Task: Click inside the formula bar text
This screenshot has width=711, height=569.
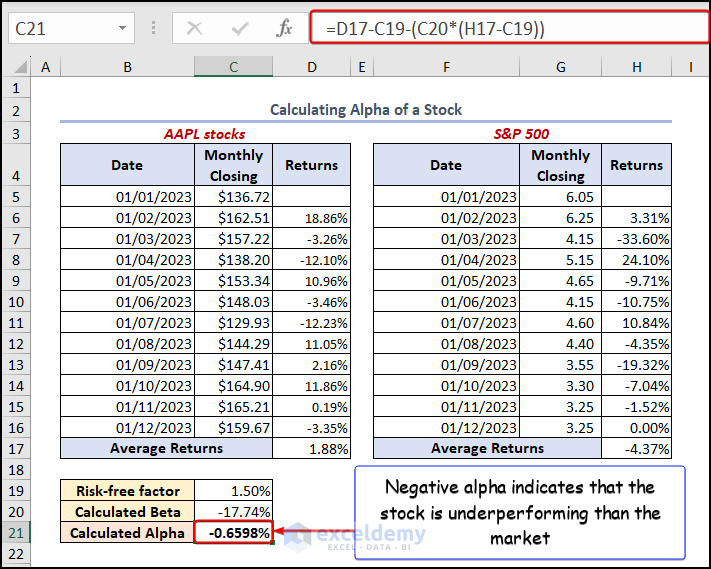Action: [x=509, y=29]
